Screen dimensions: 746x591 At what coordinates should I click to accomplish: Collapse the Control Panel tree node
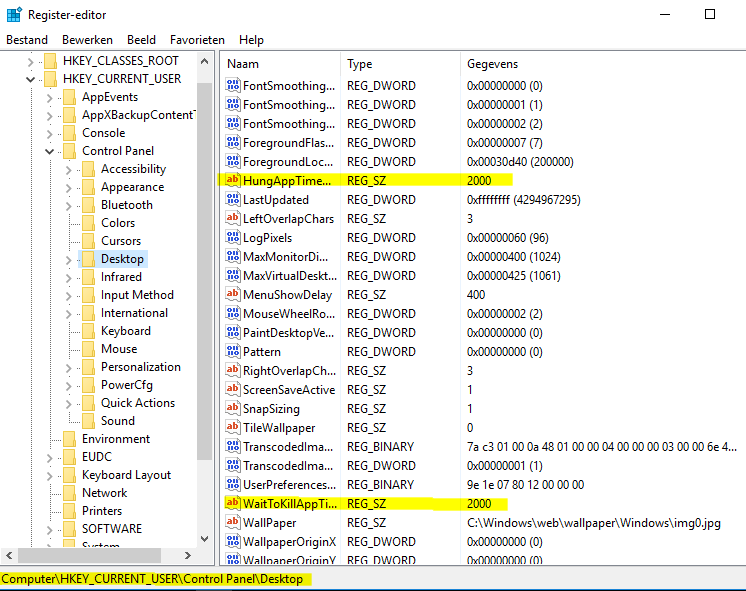pos(49,151)
